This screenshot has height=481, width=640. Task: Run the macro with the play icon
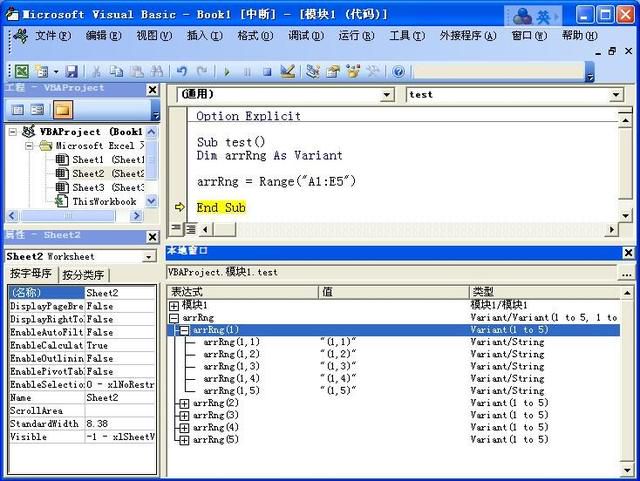coord(227,72)
